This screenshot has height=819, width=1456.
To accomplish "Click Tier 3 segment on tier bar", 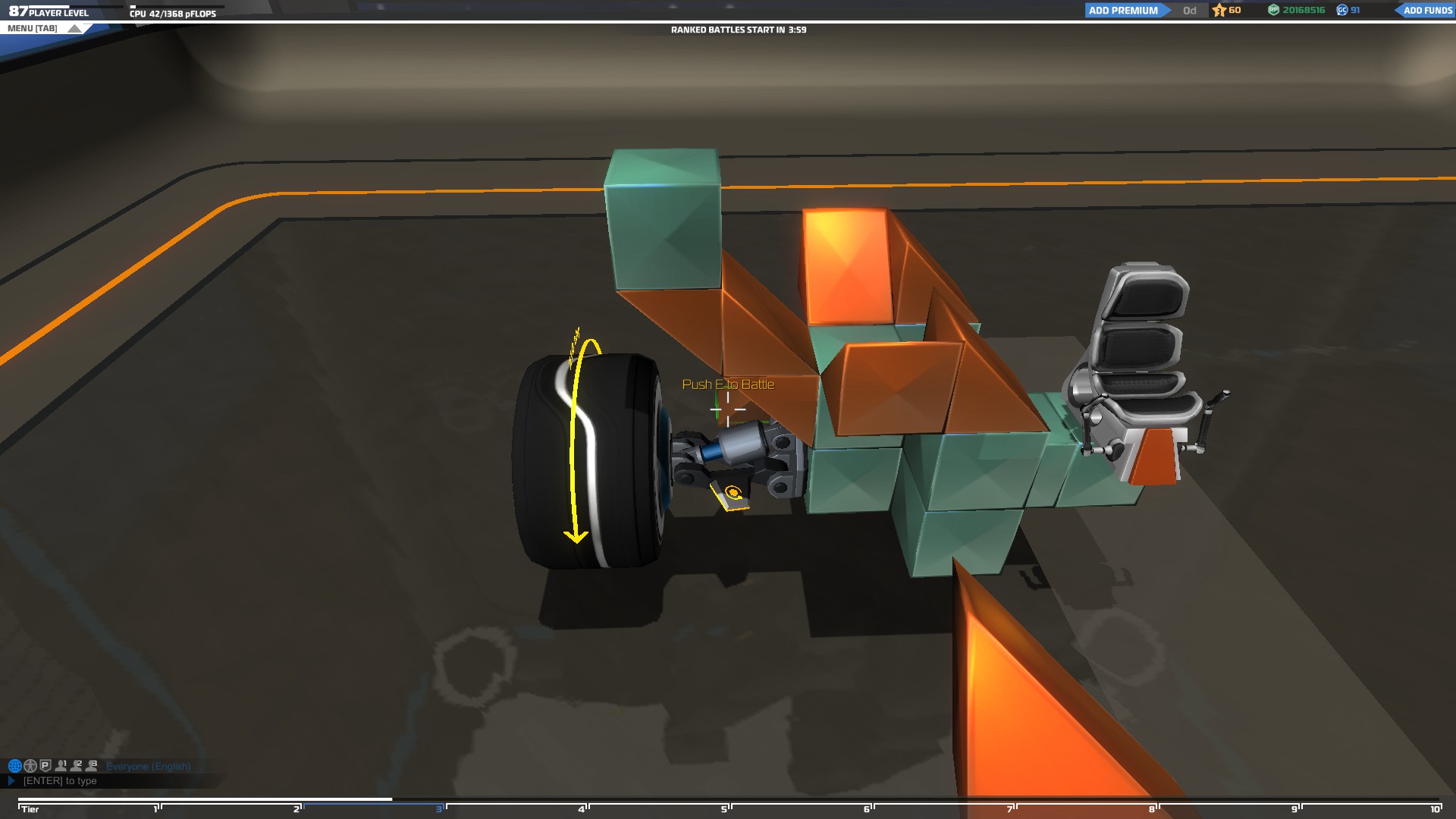I will tap(372, 807).
